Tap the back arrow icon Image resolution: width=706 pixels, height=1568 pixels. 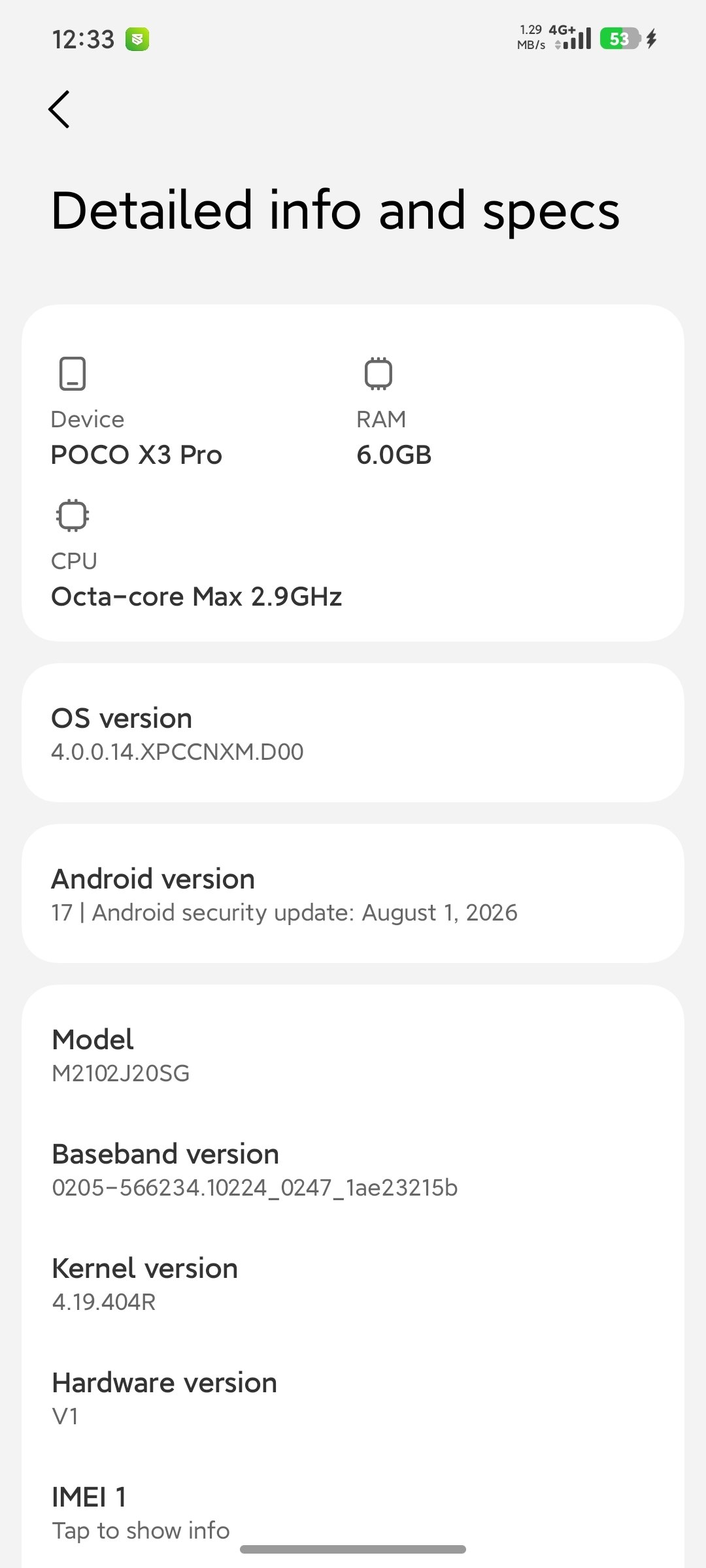tap(59, 109)
